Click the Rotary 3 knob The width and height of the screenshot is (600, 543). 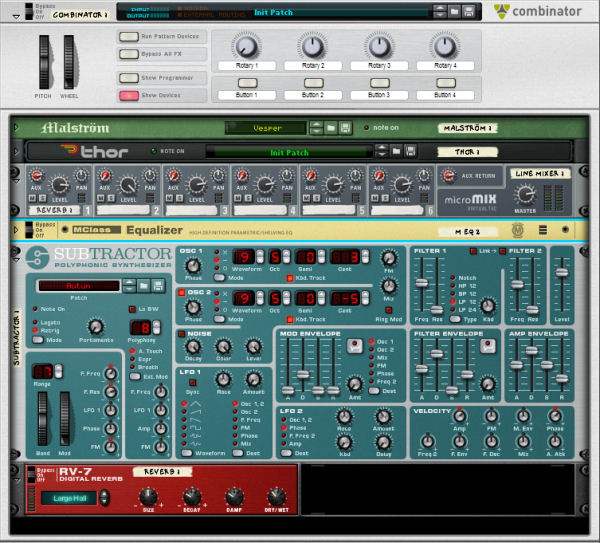[379, 46]
